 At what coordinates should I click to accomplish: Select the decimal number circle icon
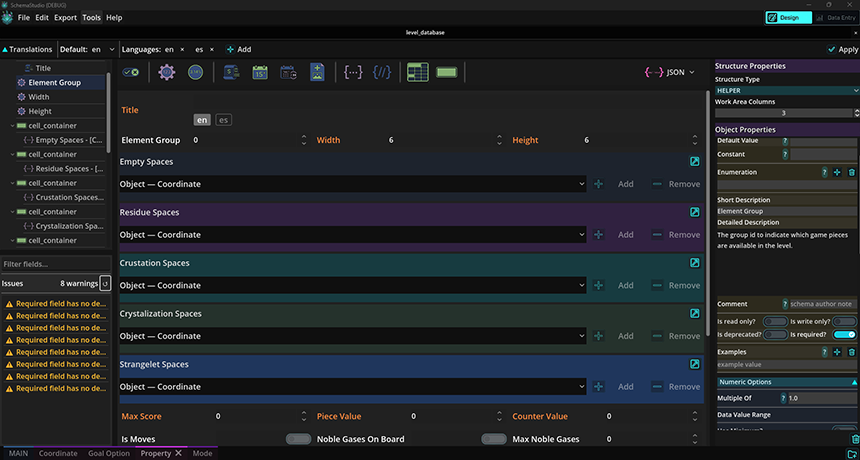tap(195, 72)
